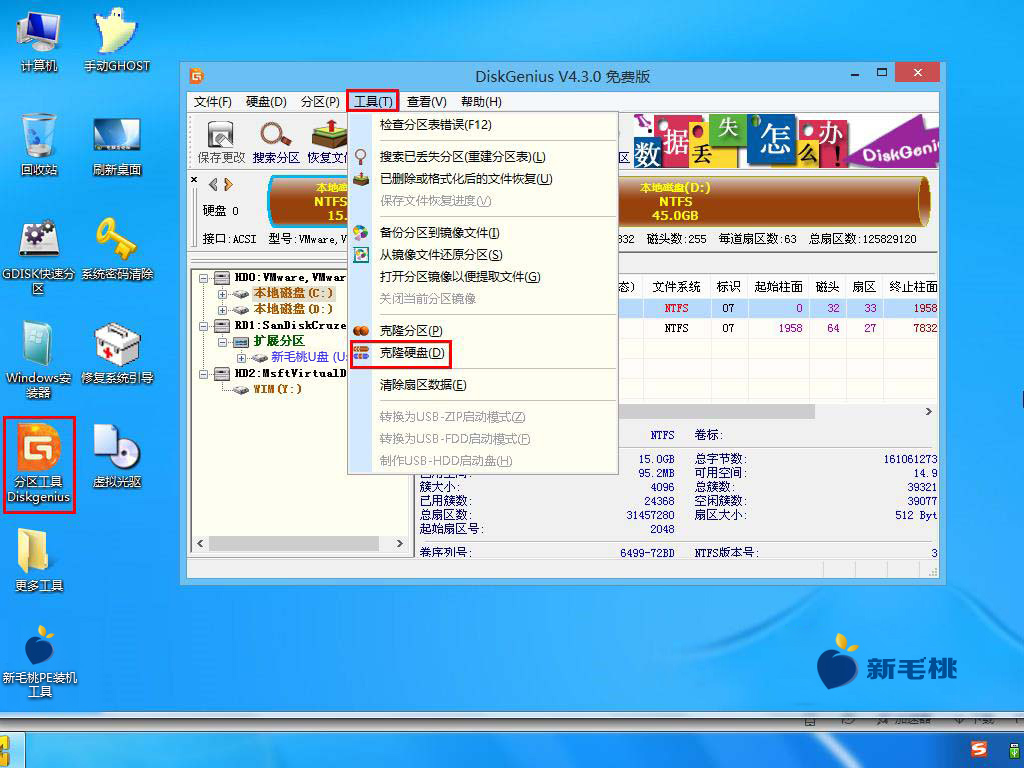Viewport: 1024px width, 768px height.
Task: Click the partition table's right scroll arrow
Action: point(929,411)
